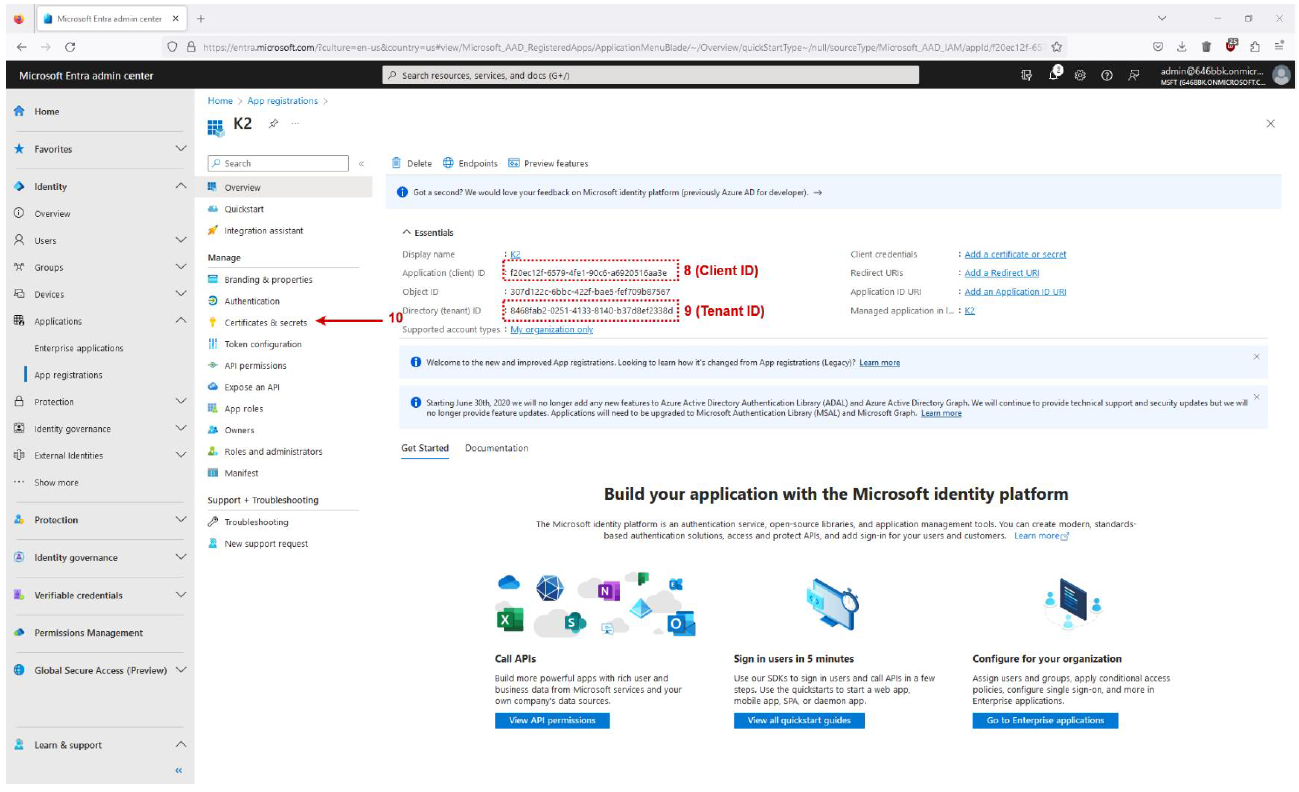The height and width of the screenshot is (792, 1299).
Task: Click the Preview features icon
Action: (x=514, y=163)
